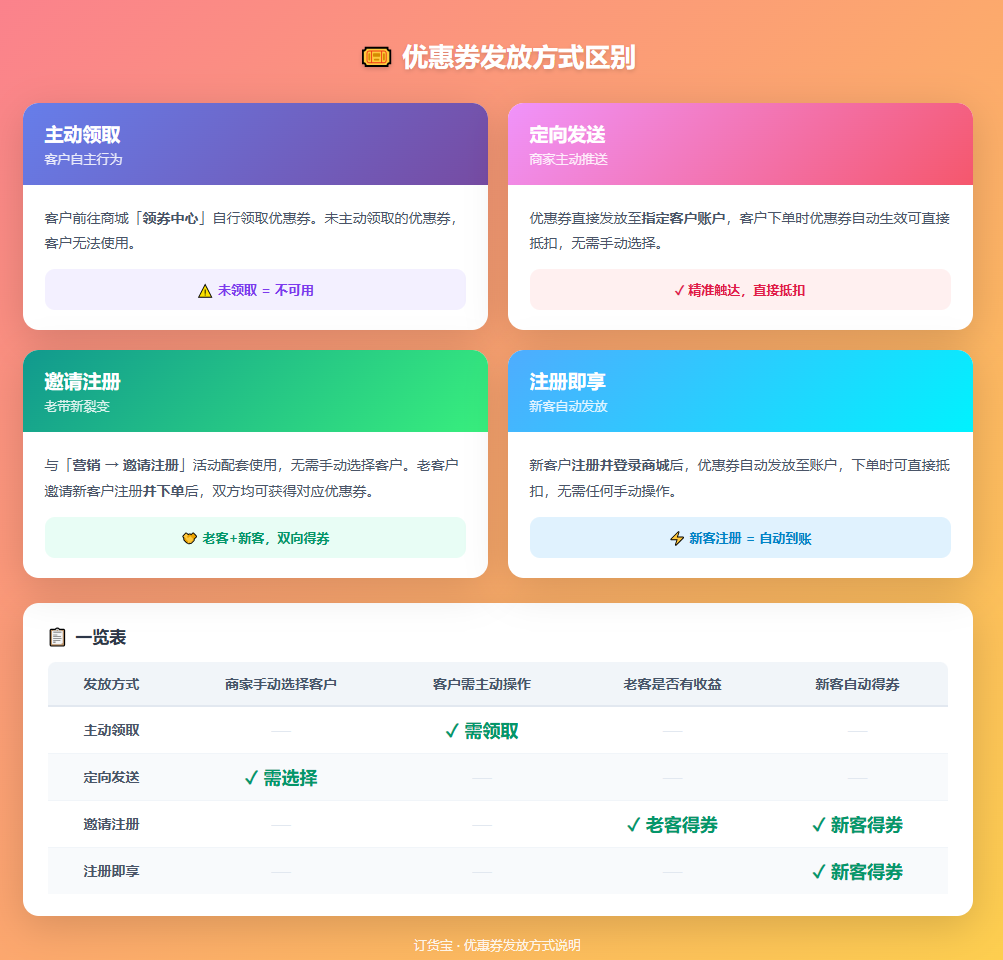The image size is (1003, 960).
Task: Click column header 发放方式
Action: coord(111,684)
